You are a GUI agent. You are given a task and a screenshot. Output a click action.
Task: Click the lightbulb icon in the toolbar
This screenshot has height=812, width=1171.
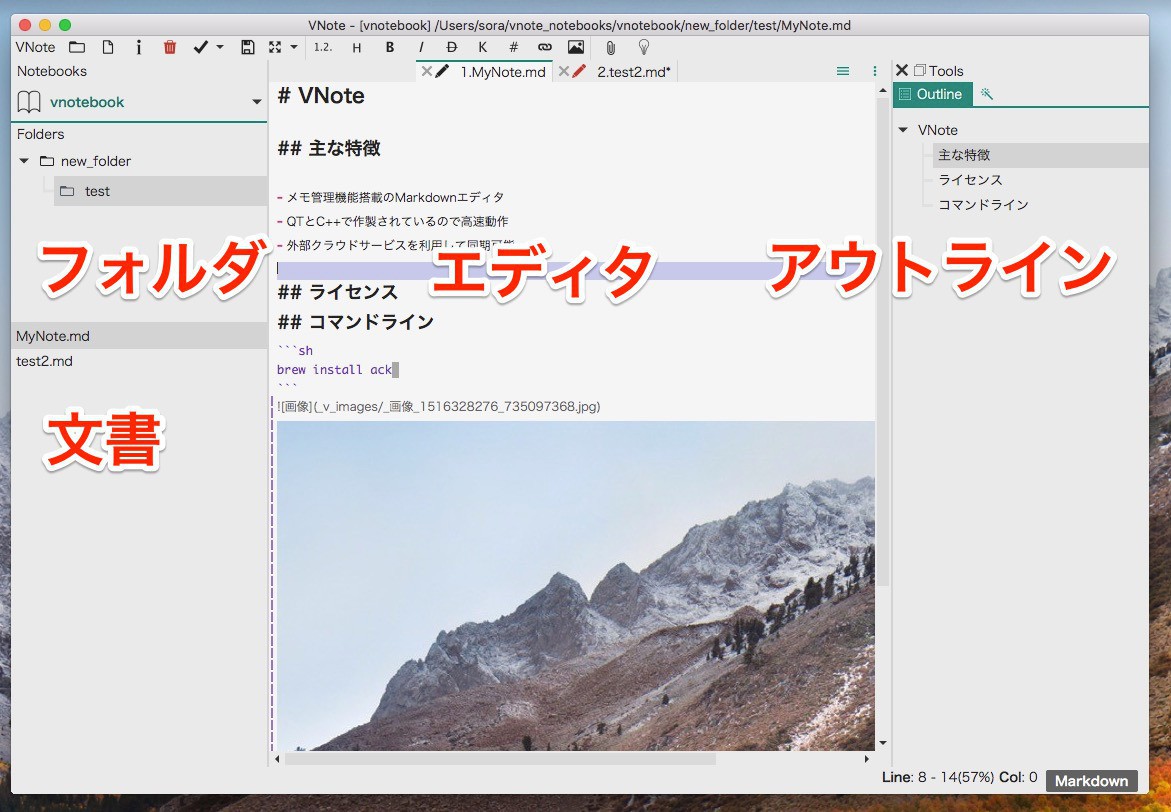[644, 47]
